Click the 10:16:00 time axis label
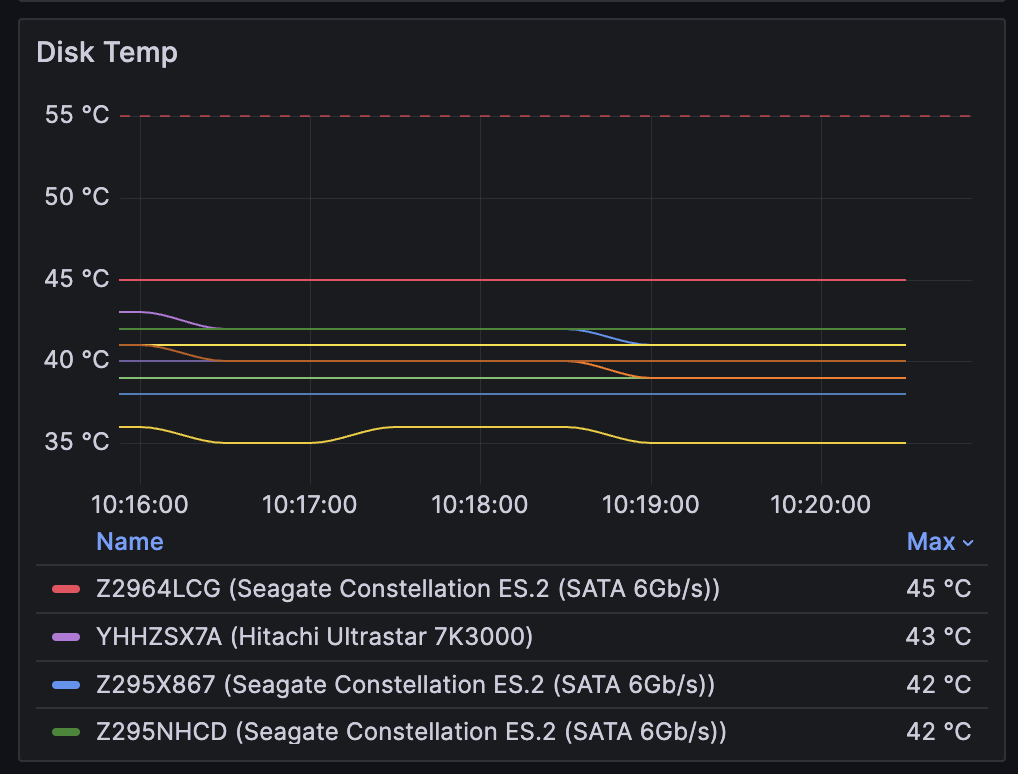 pos(140,504)
